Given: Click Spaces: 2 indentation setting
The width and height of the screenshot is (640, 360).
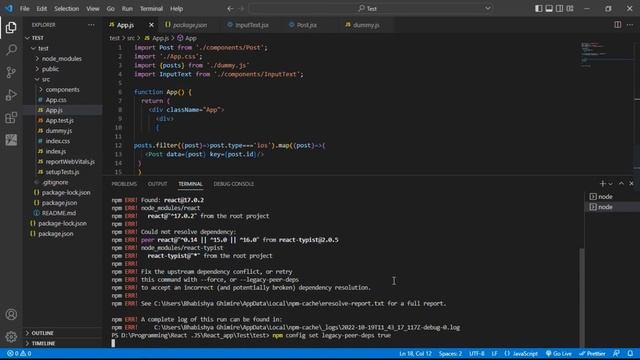Looking at the screenshot, I should coord(450,353).
